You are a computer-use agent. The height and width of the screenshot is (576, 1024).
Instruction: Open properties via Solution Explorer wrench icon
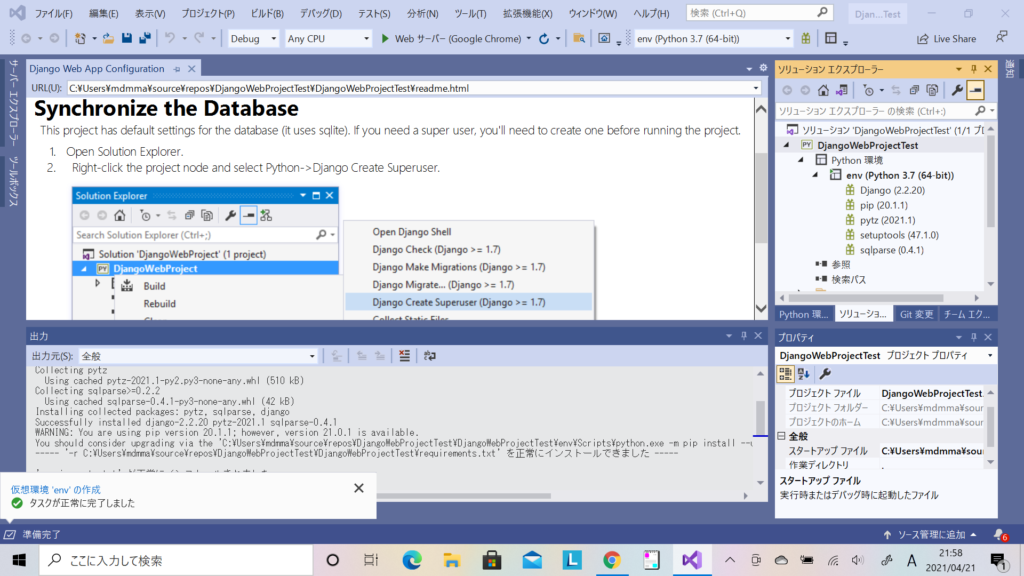tap(957, 90)
